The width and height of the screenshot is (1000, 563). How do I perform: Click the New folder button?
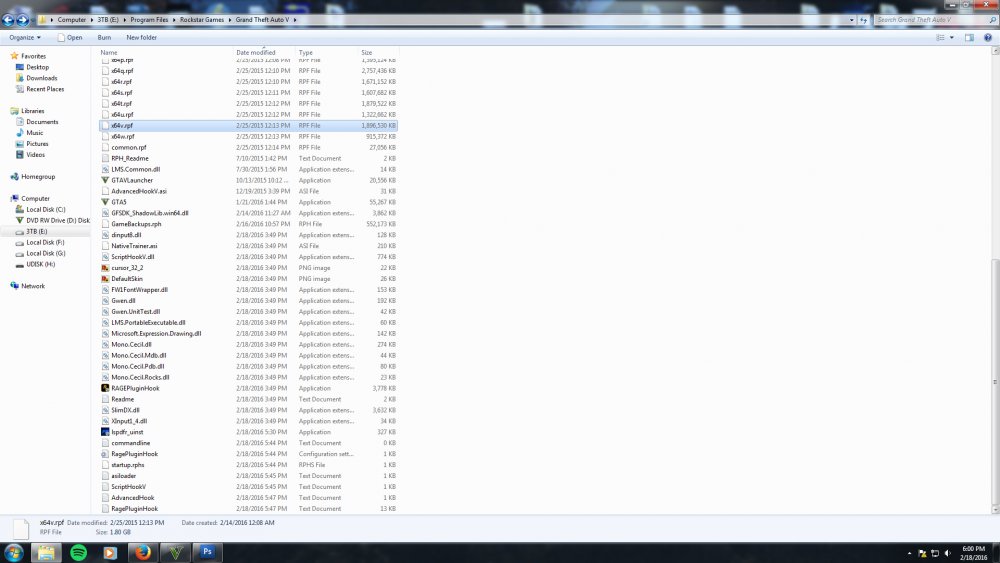click(142, 38)
